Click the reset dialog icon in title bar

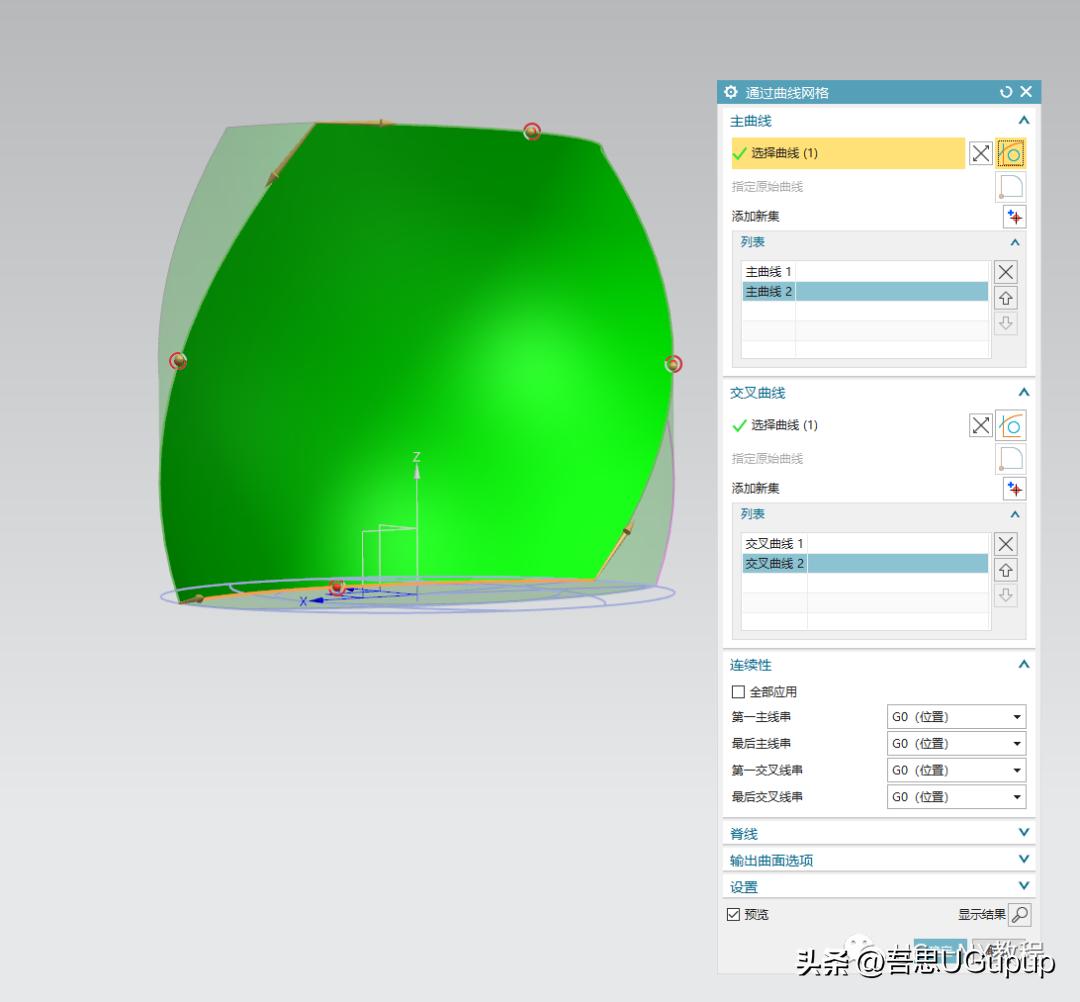1006,92
